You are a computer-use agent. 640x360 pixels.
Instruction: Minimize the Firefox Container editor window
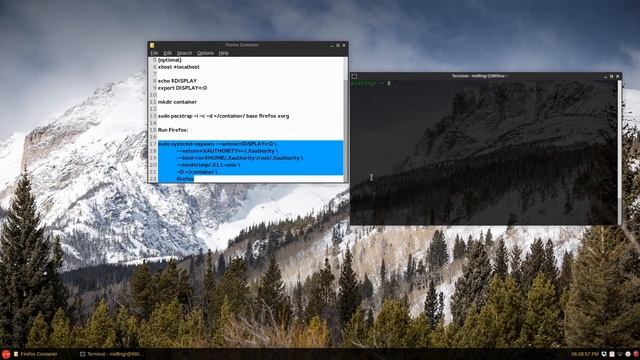[x=331, y=45]
